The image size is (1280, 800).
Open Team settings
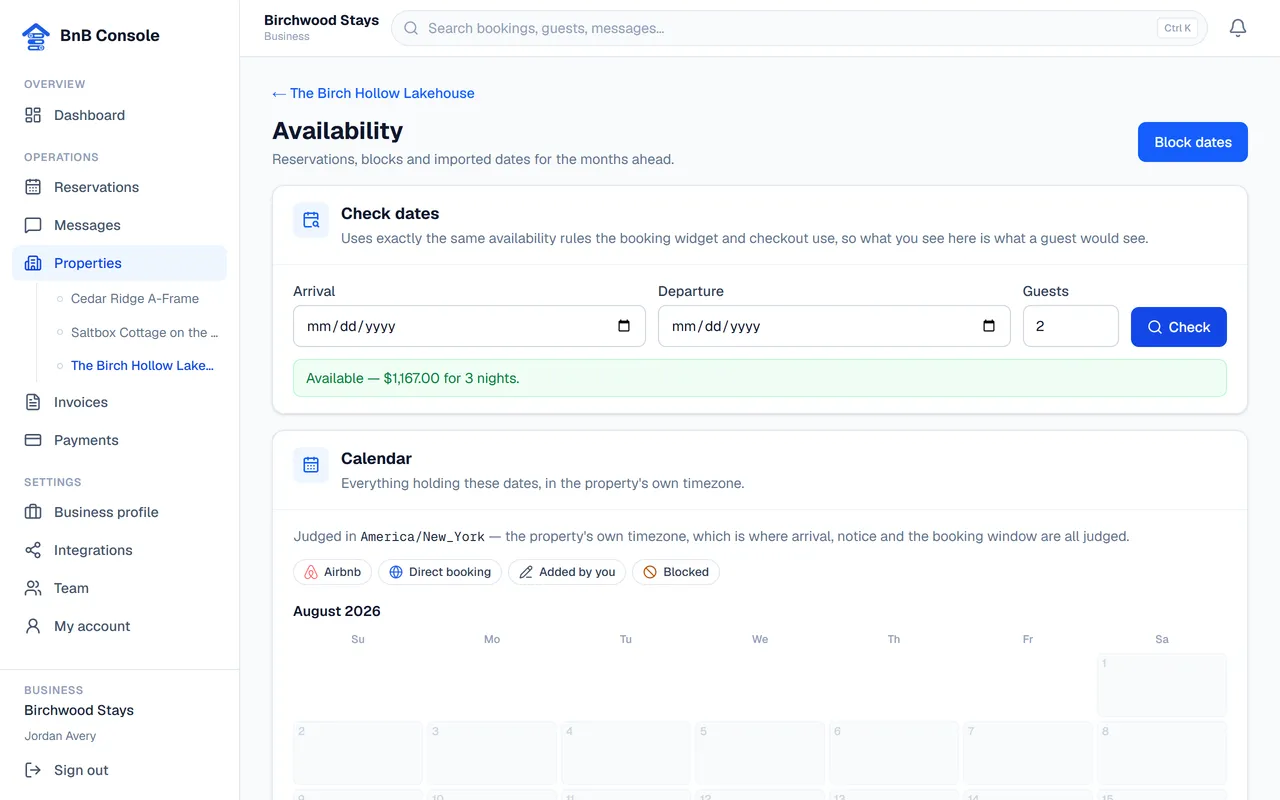click(x=120, y=588)
